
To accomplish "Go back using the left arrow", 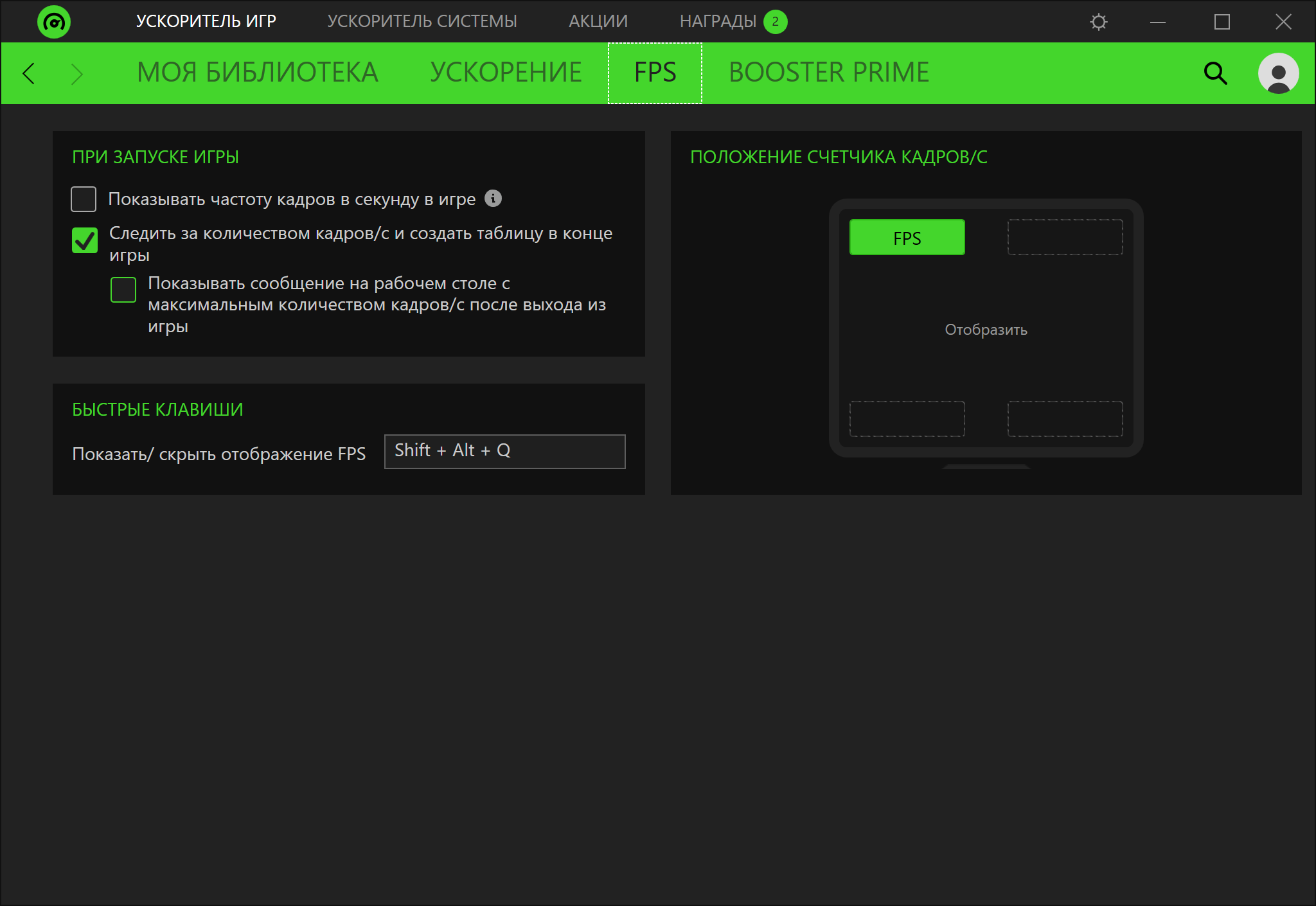I will point(28,73).
